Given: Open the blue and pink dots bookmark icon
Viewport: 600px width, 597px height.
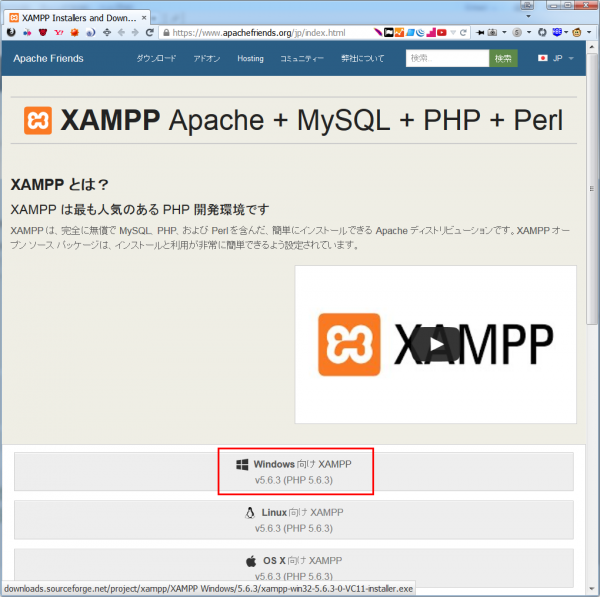Looking at the screenshot, I should point(27,33).
